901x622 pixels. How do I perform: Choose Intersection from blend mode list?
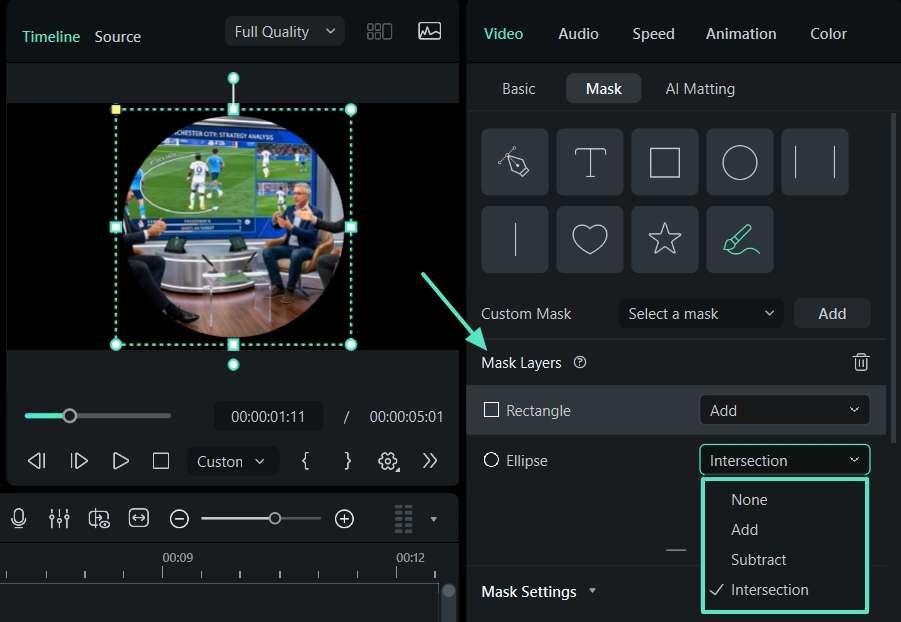(x=784, y=590)
